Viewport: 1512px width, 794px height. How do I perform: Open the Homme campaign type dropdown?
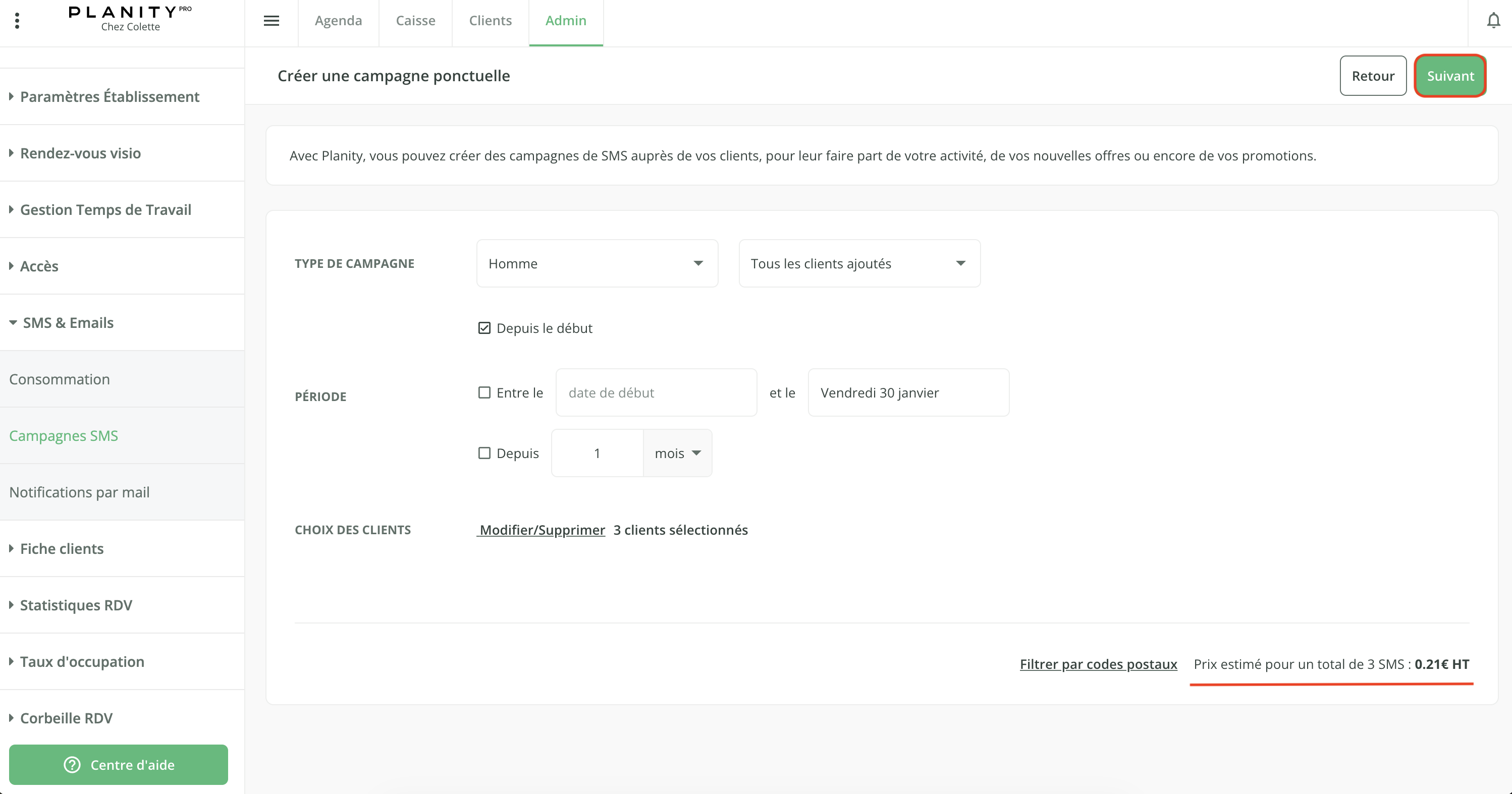coord(597,263)
